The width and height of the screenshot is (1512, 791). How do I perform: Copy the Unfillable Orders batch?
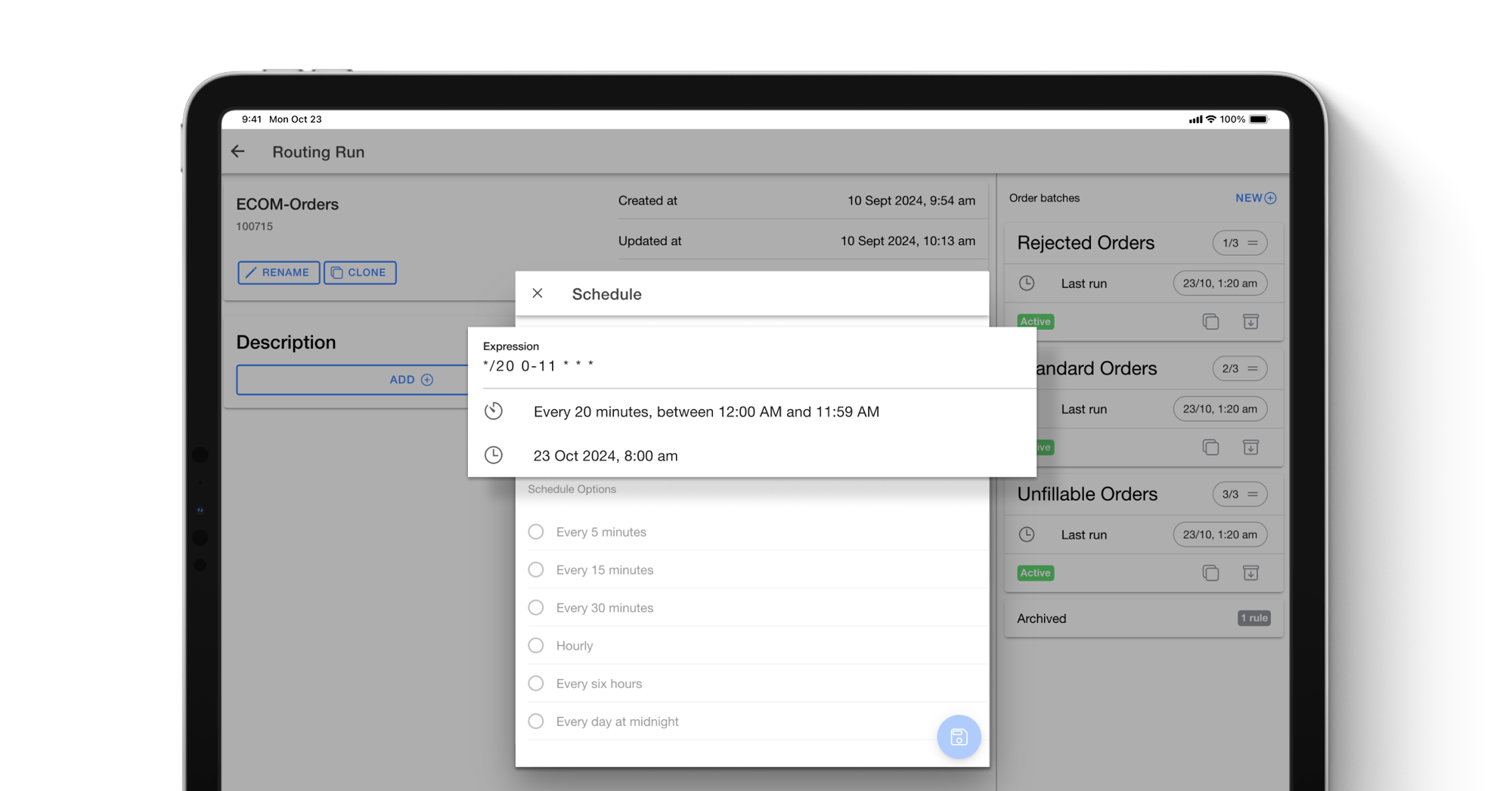(1210, 572)
